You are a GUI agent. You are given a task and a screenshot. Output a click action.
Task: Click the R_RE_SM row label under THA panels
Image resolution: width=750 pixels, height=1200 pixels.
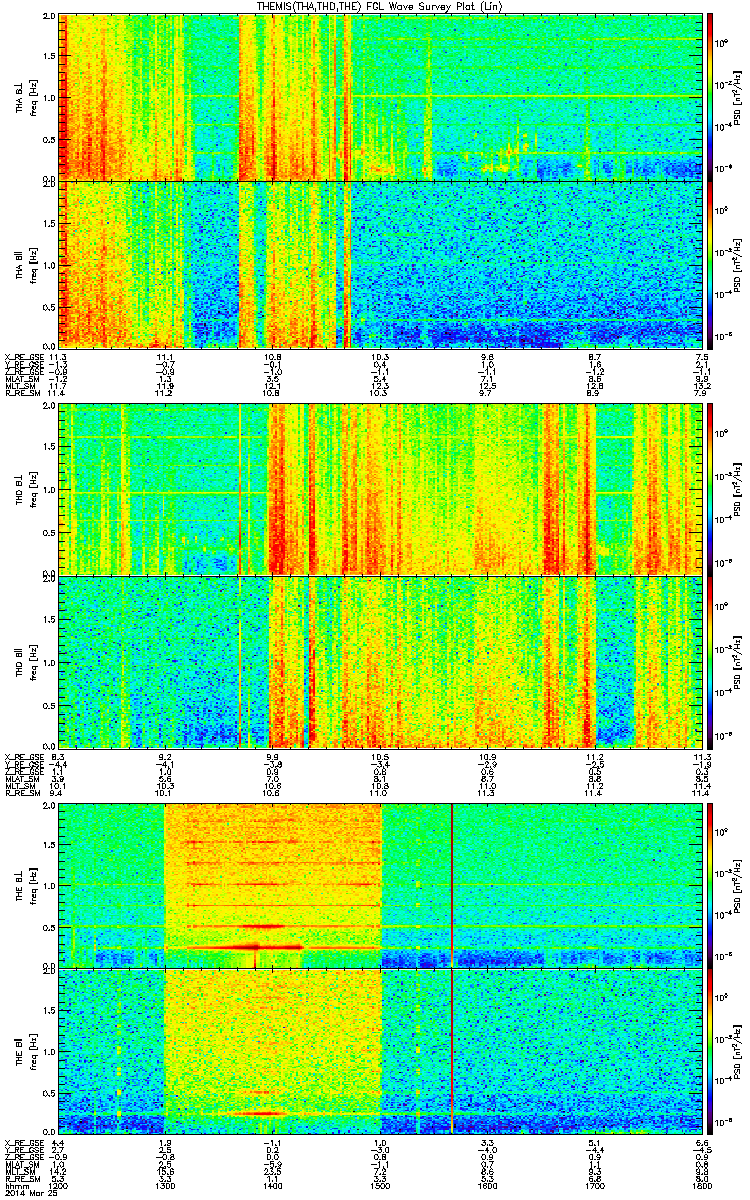[21, 393]
